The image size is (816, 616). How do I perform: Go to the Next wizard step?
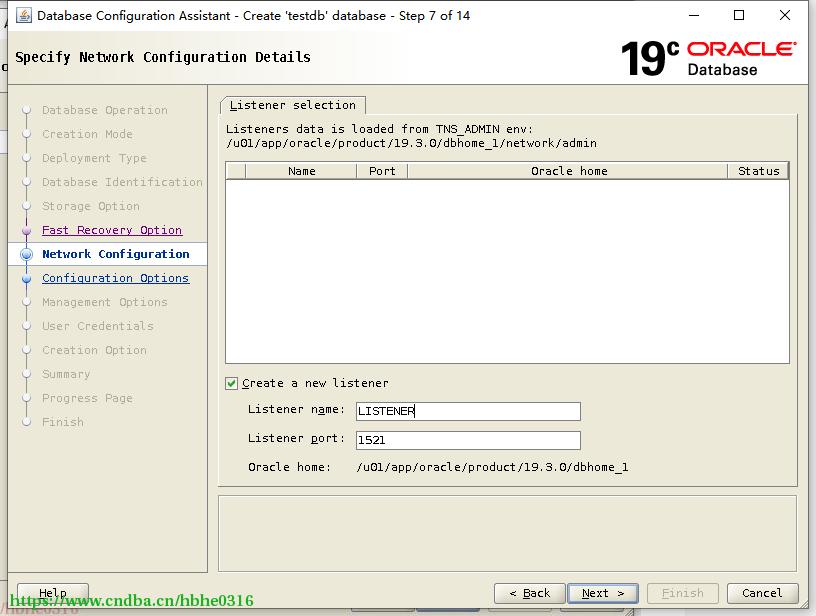603,593
